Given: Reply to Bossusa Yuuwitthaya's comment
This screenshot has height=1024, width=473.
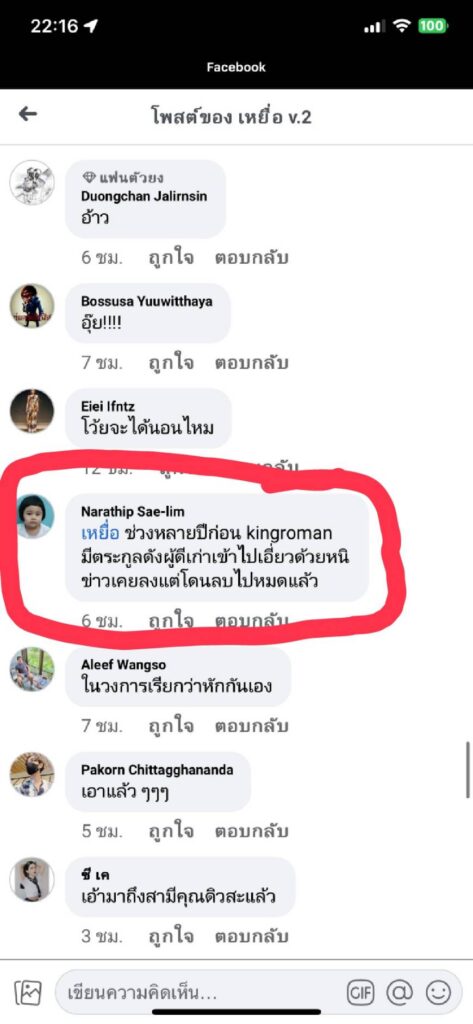Looking at the screenshot, I should tap(252, 362).
